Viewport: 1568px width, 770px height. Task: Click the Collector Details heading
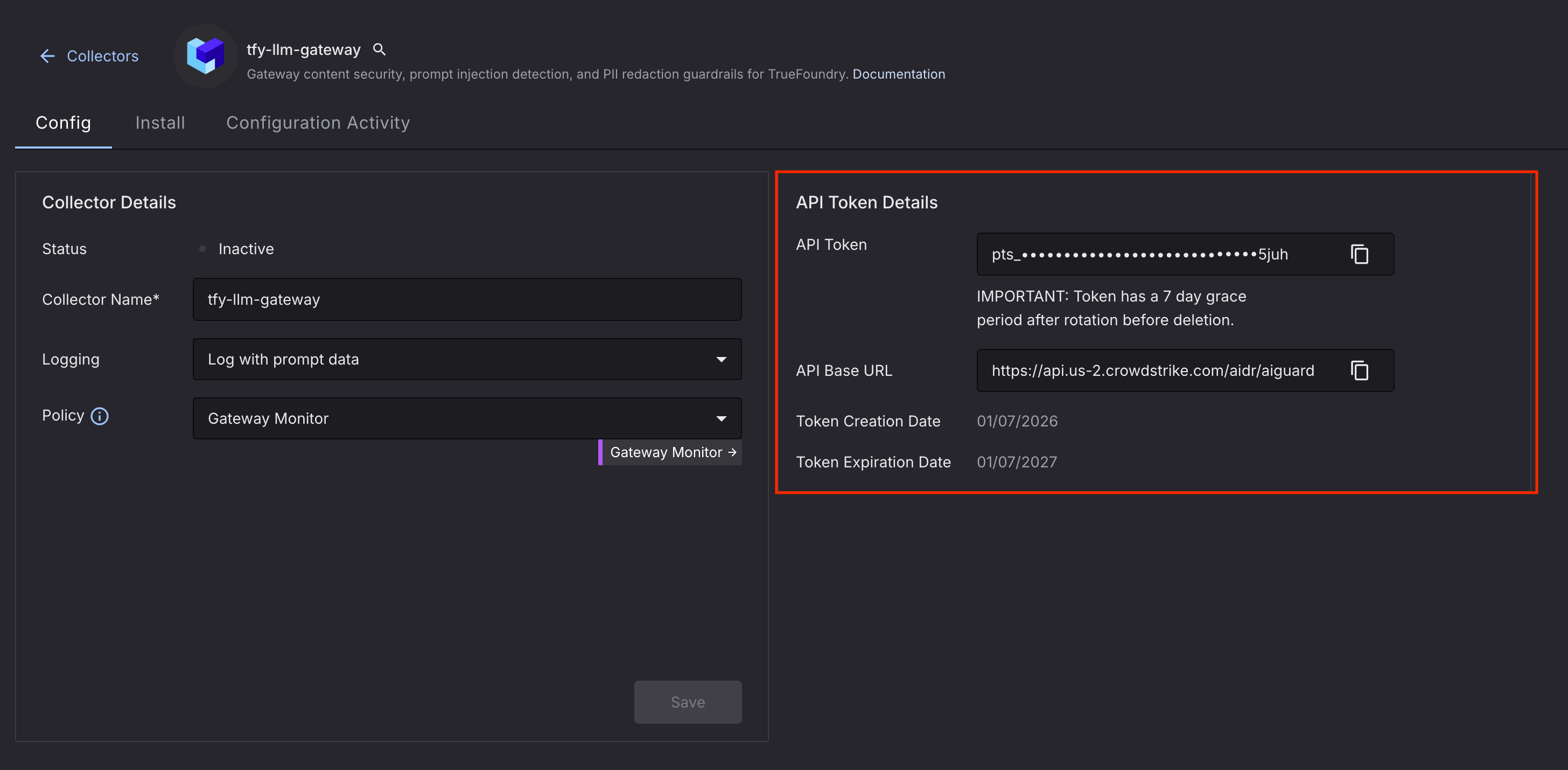click(109, 202)
